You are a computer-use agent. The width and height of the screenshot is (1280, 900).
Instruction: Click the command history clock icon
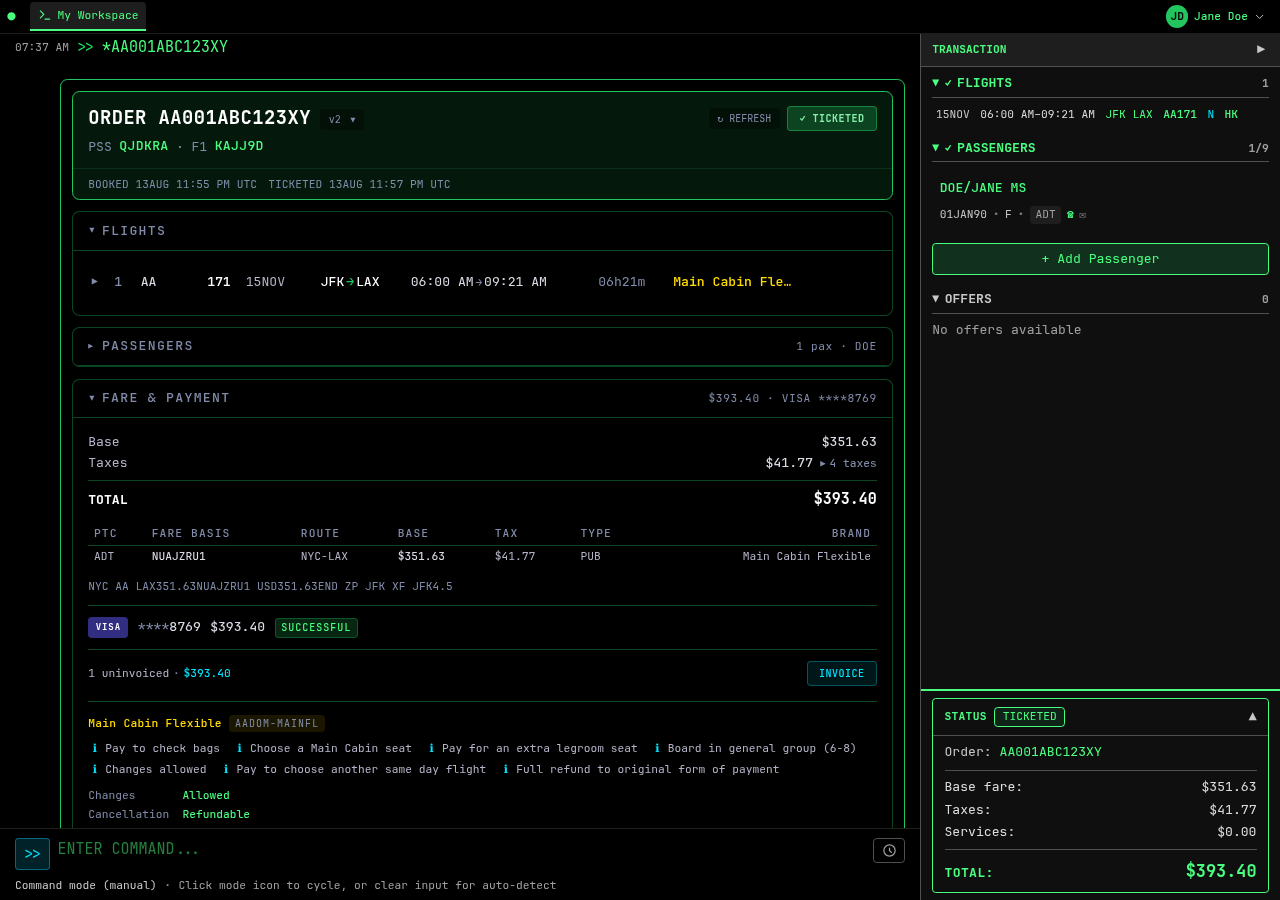click(x=889, y=850)
